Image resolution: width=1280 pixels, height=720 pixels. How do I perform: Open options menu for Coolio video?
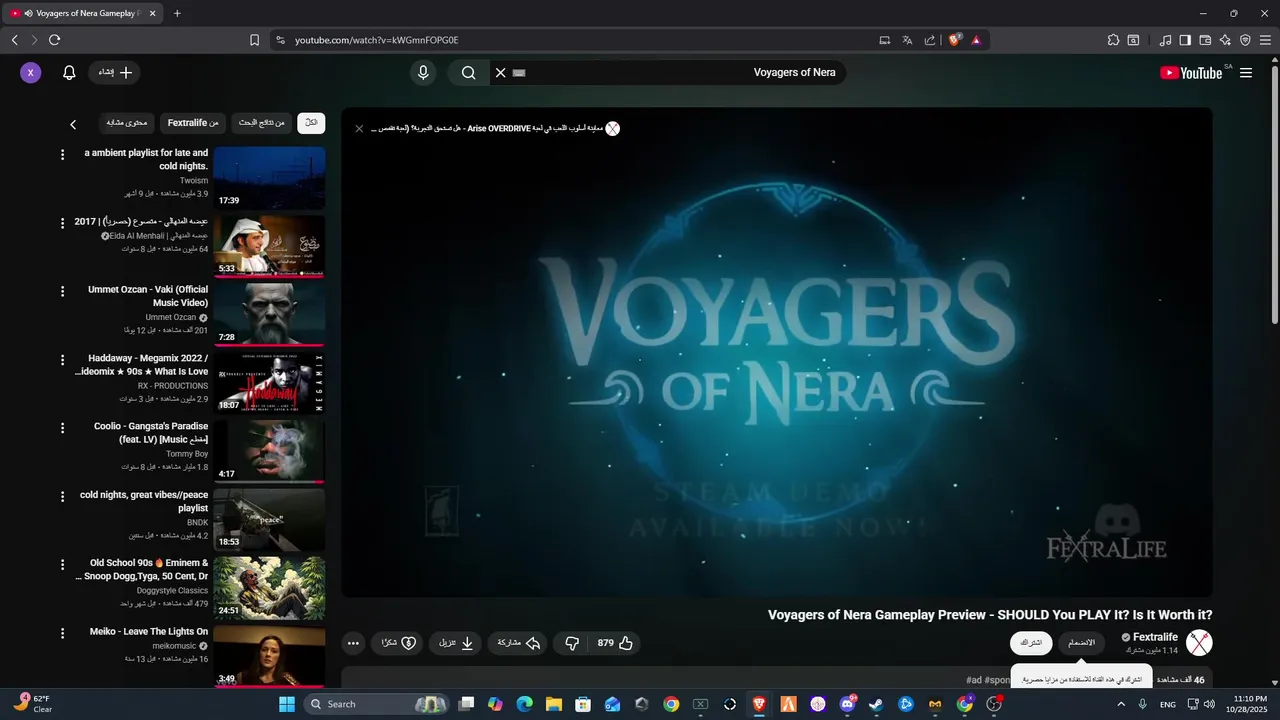[62, 428]
